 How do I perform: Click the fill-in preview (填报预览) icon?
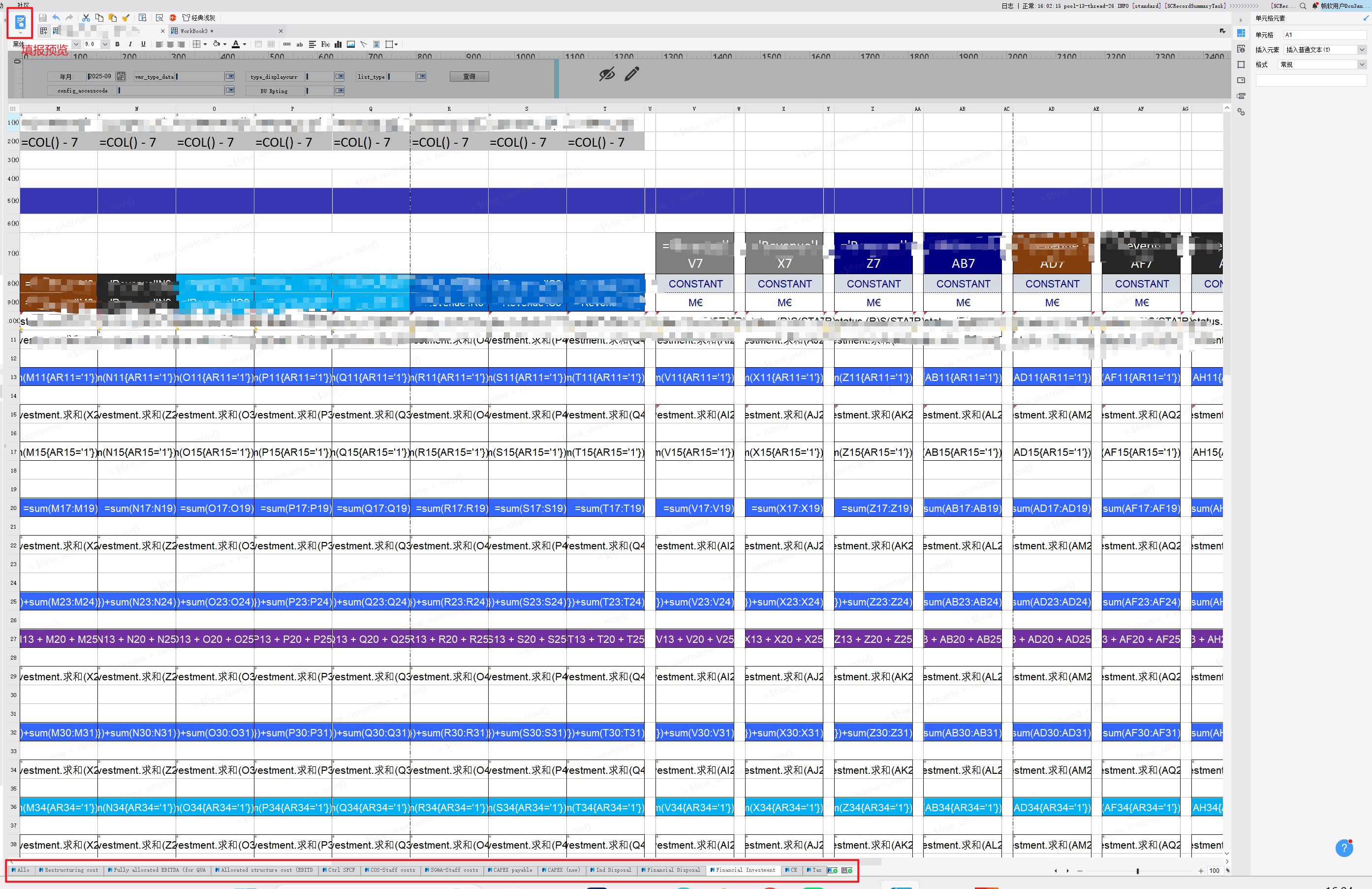pos(20,23)
